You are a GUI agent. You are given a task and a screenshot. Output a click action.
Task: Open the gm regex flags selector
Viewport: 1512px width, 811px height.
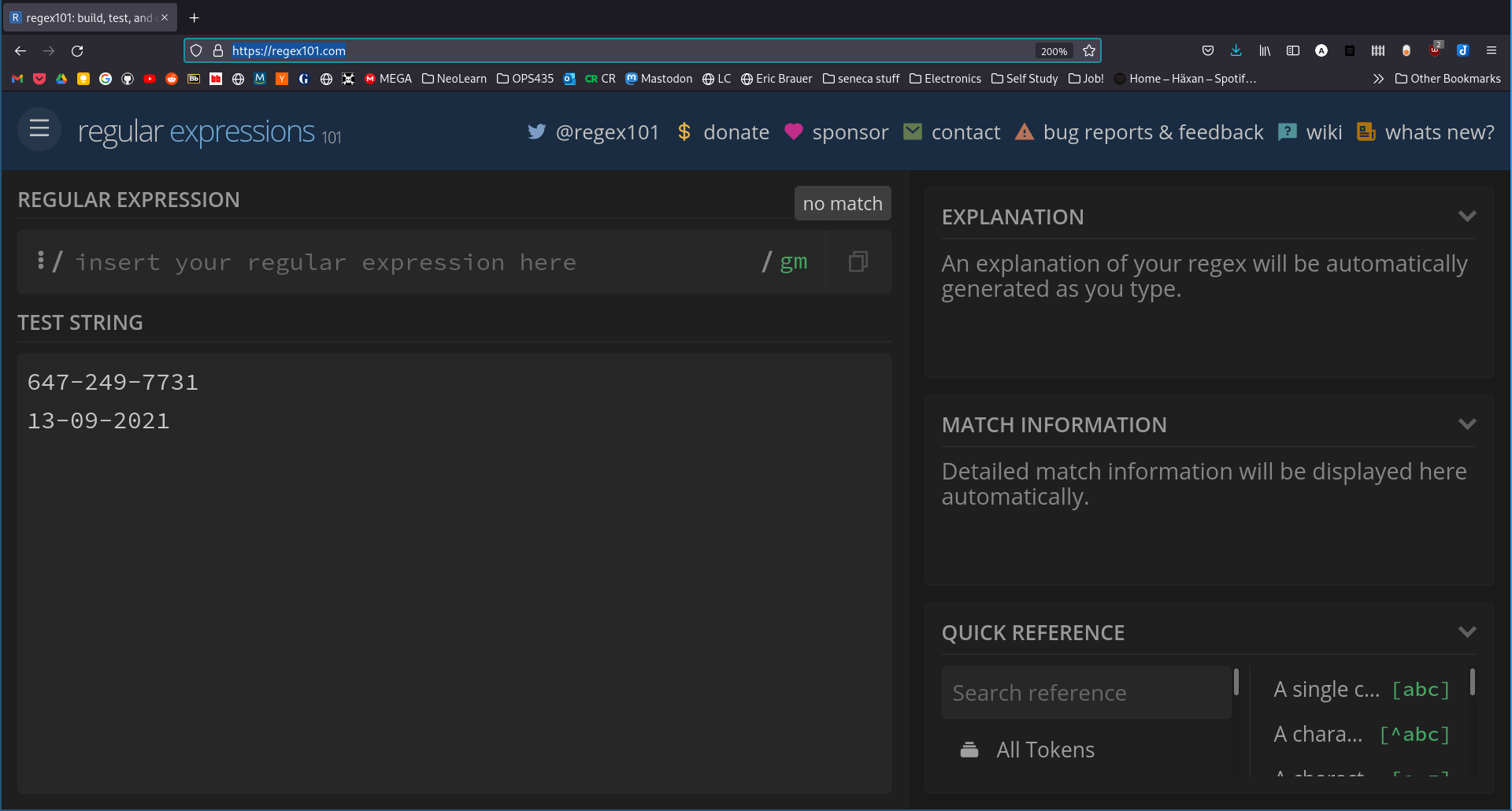pos(793,261)
